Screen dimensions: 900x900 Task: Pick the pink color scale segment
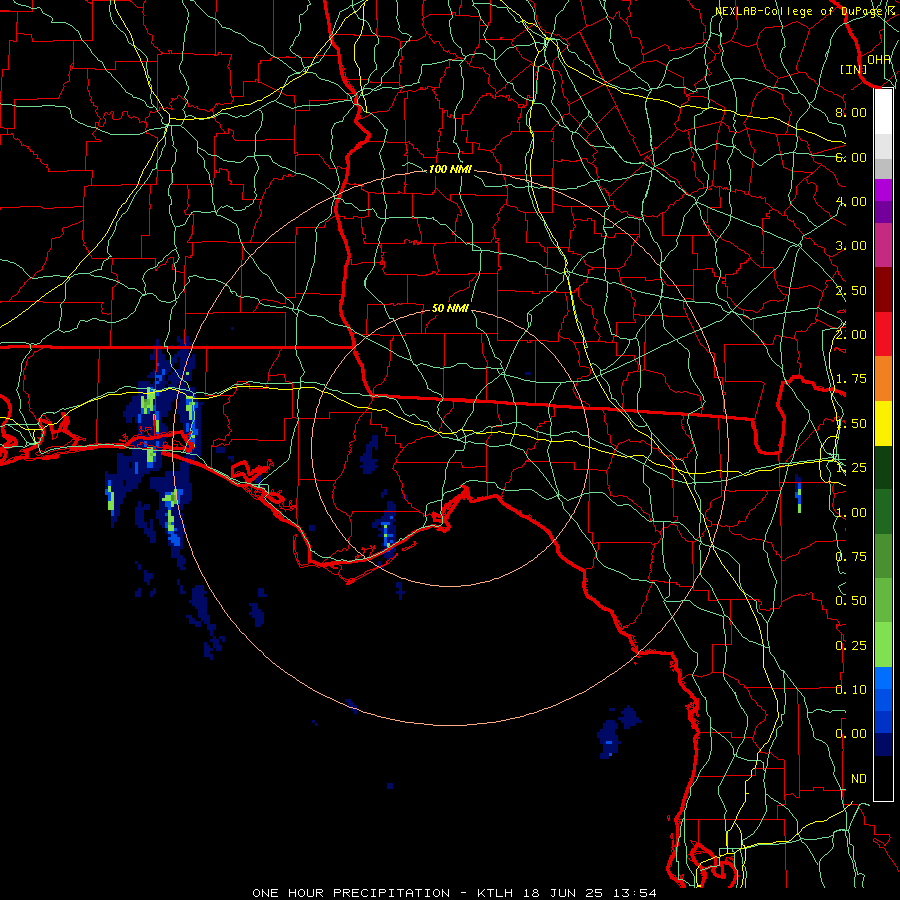click(883, 245)
